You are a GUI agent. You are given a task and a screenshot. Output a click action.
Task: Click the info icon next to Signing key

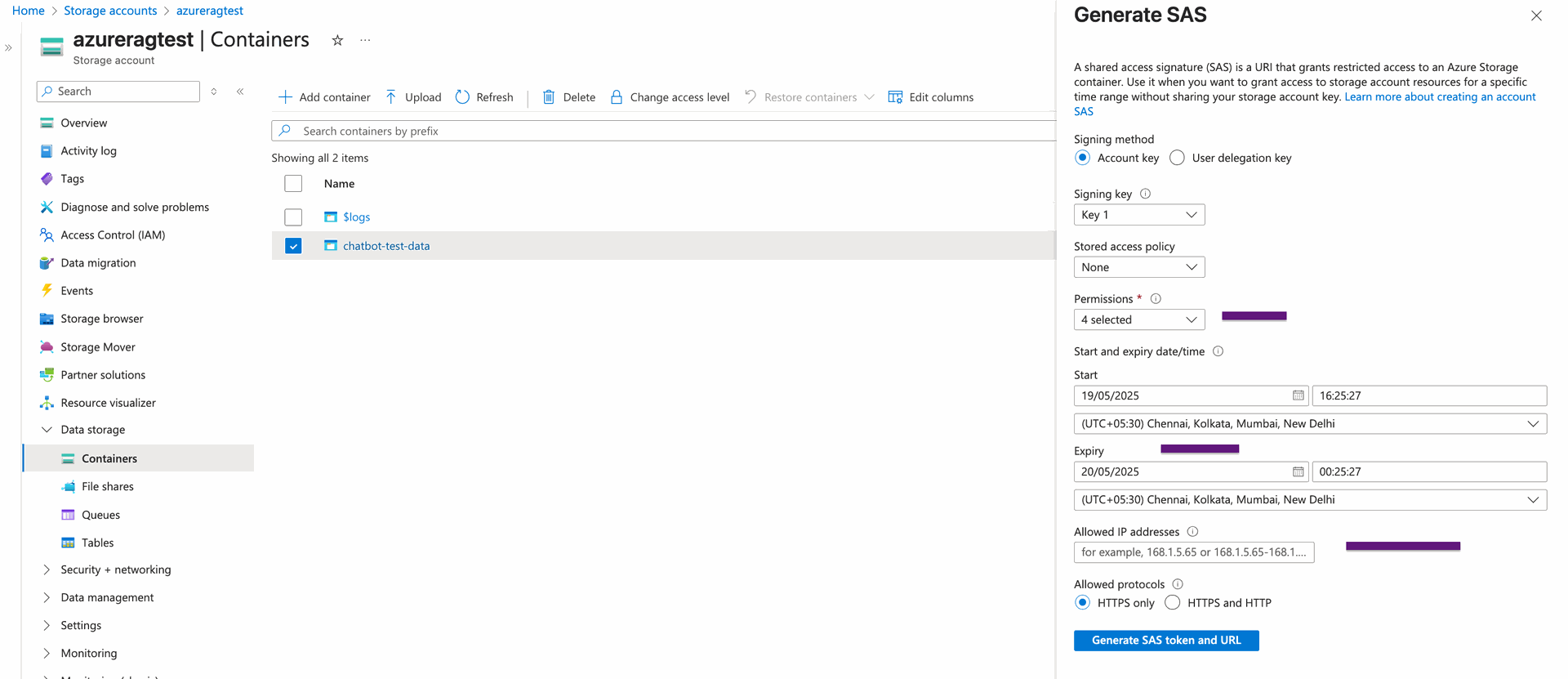tap(1145, 194)
